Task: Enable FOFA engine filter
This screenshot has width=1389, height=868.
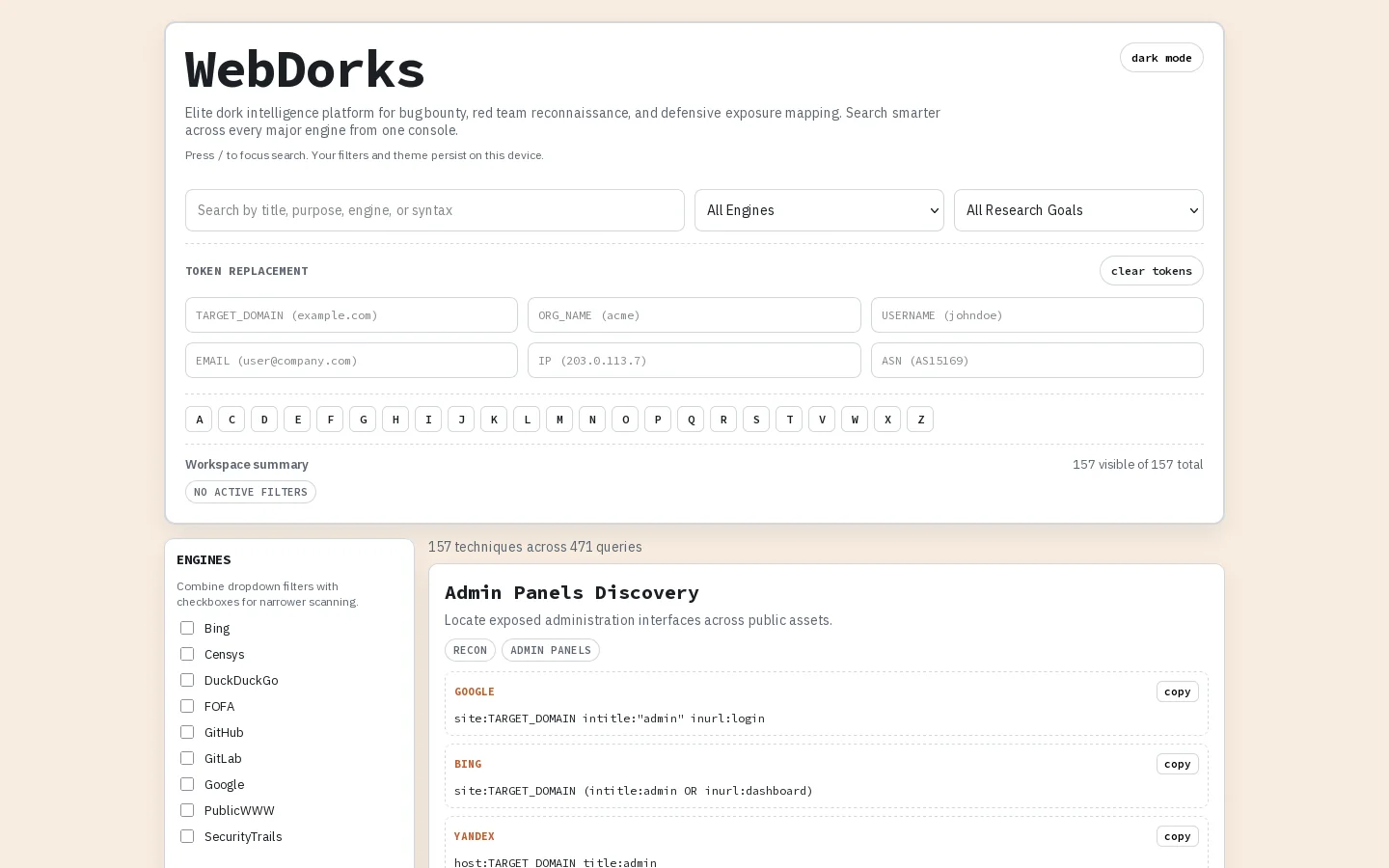Action: tap(187, 706)
